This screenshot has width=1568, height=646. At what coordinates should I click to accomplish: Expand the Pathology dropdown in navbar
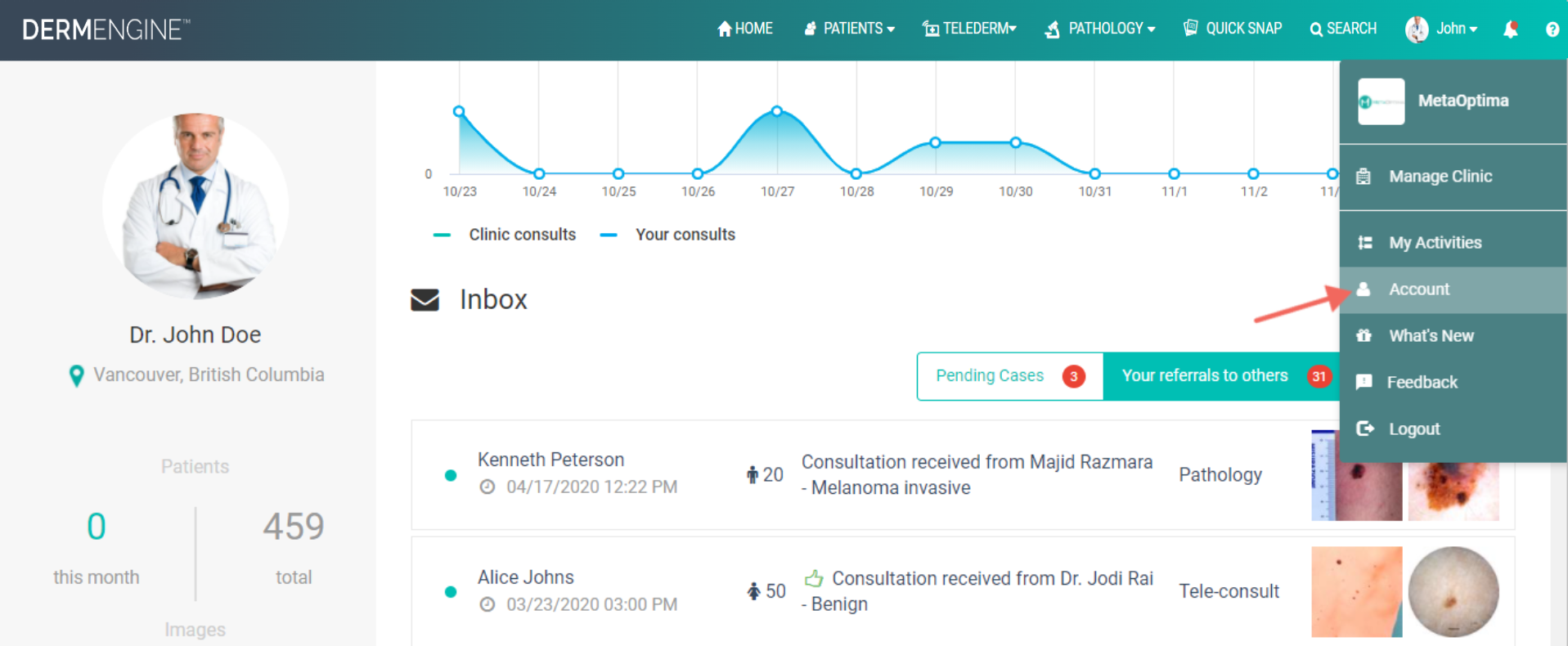coord(1100,29)
